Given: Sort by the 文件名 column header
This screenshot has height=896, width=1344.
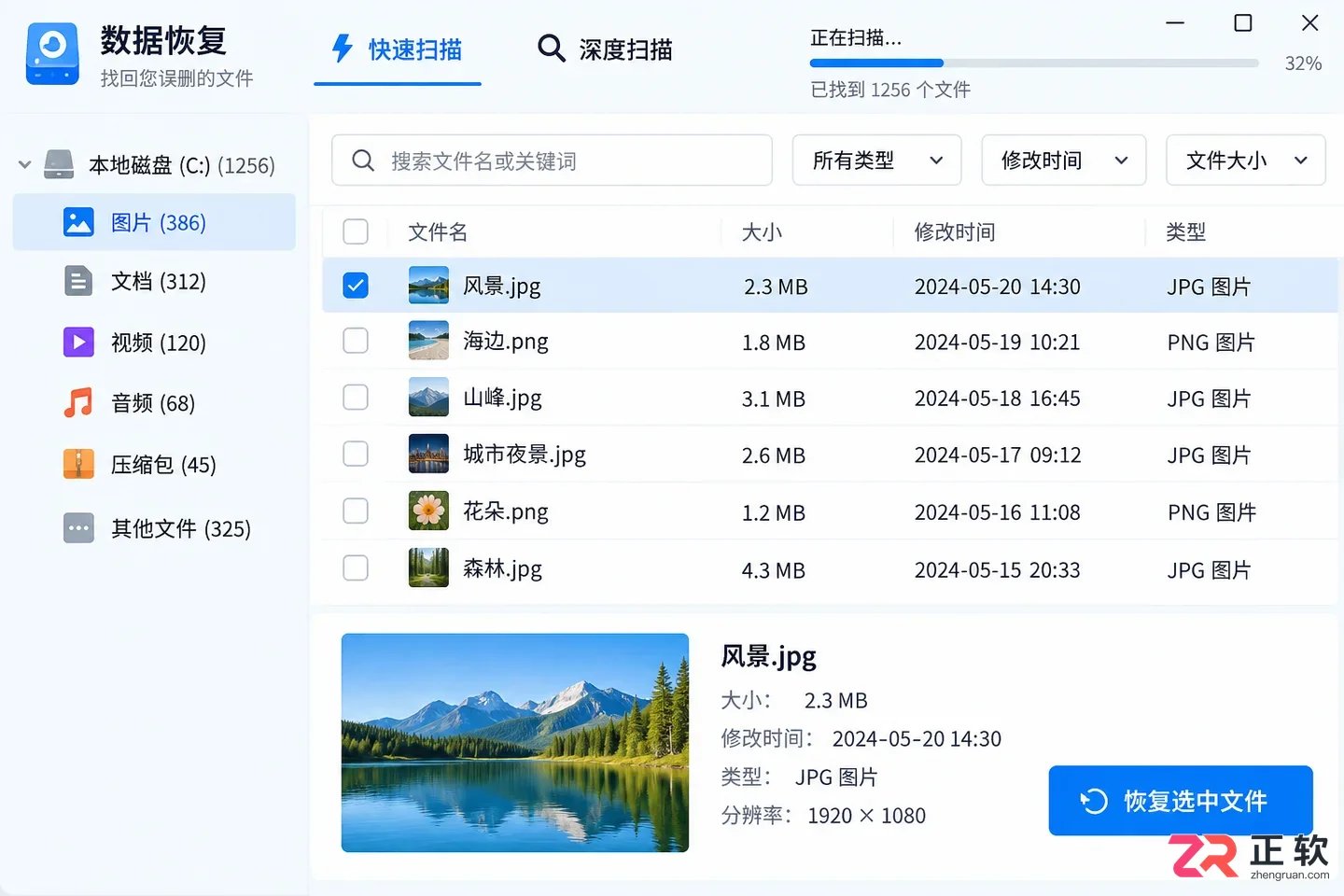Looking at the screenshot, I should (438, 231).
